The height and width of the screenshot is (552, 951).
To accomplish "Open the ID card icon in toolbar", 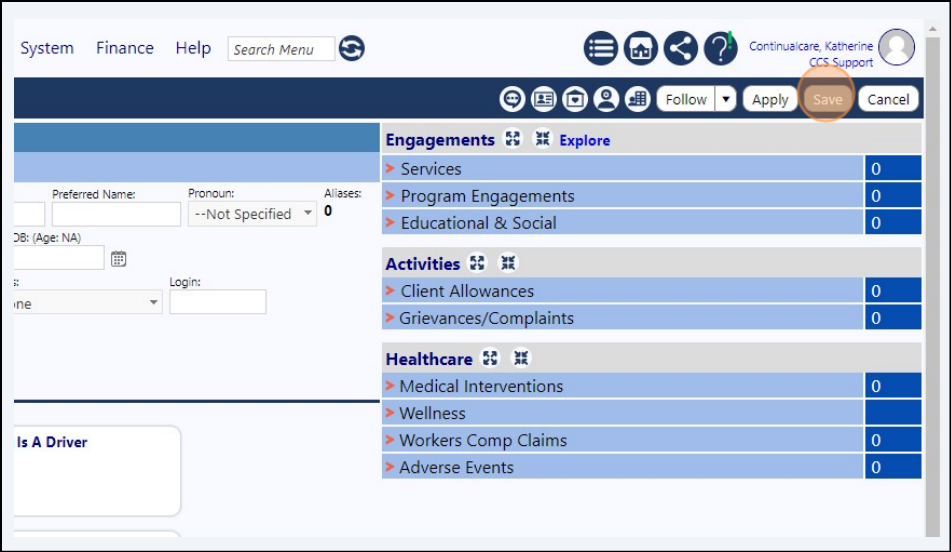I will [x=543, y=99].
